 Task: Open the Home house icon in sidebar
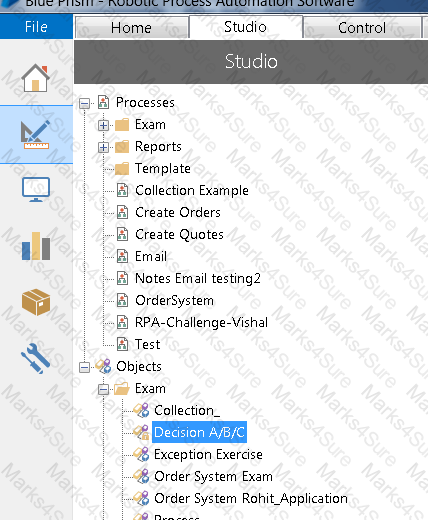[36, 78]
